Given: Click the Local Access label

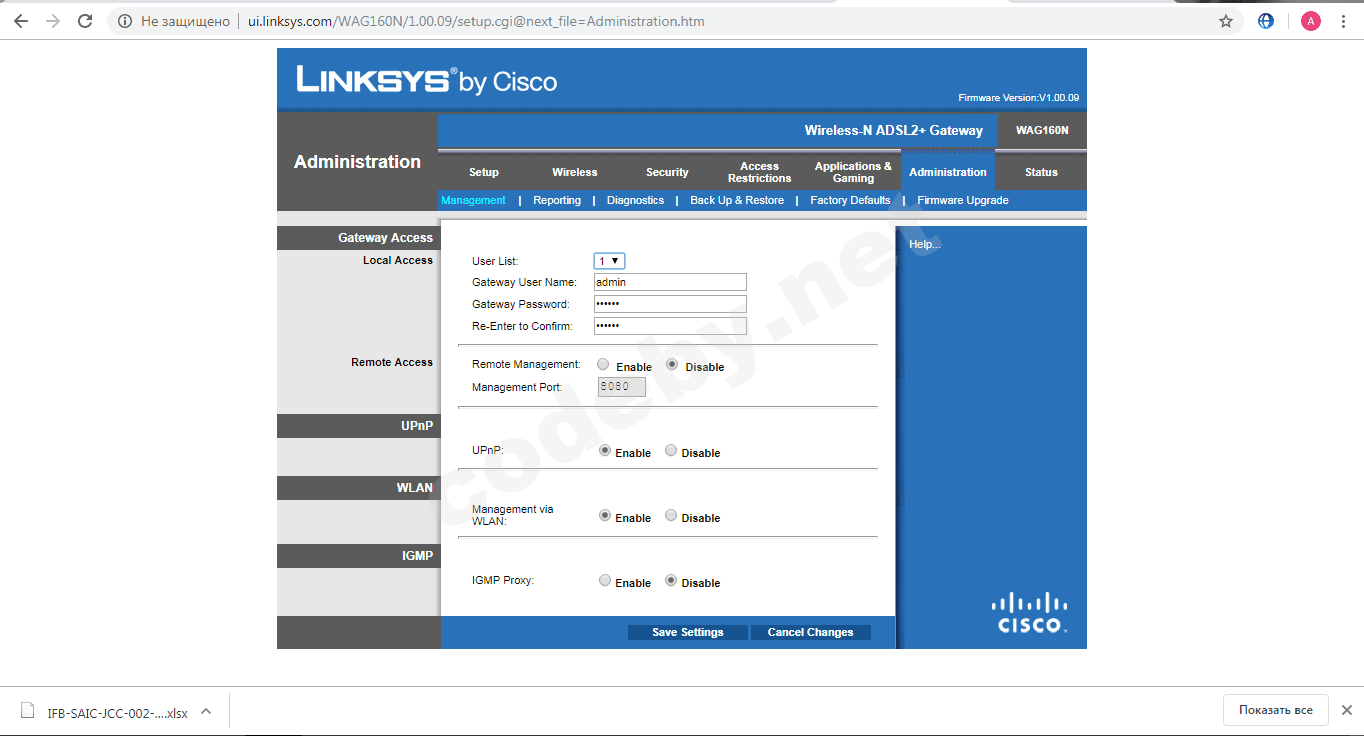Looking at the screenshot, I should 398,260.
